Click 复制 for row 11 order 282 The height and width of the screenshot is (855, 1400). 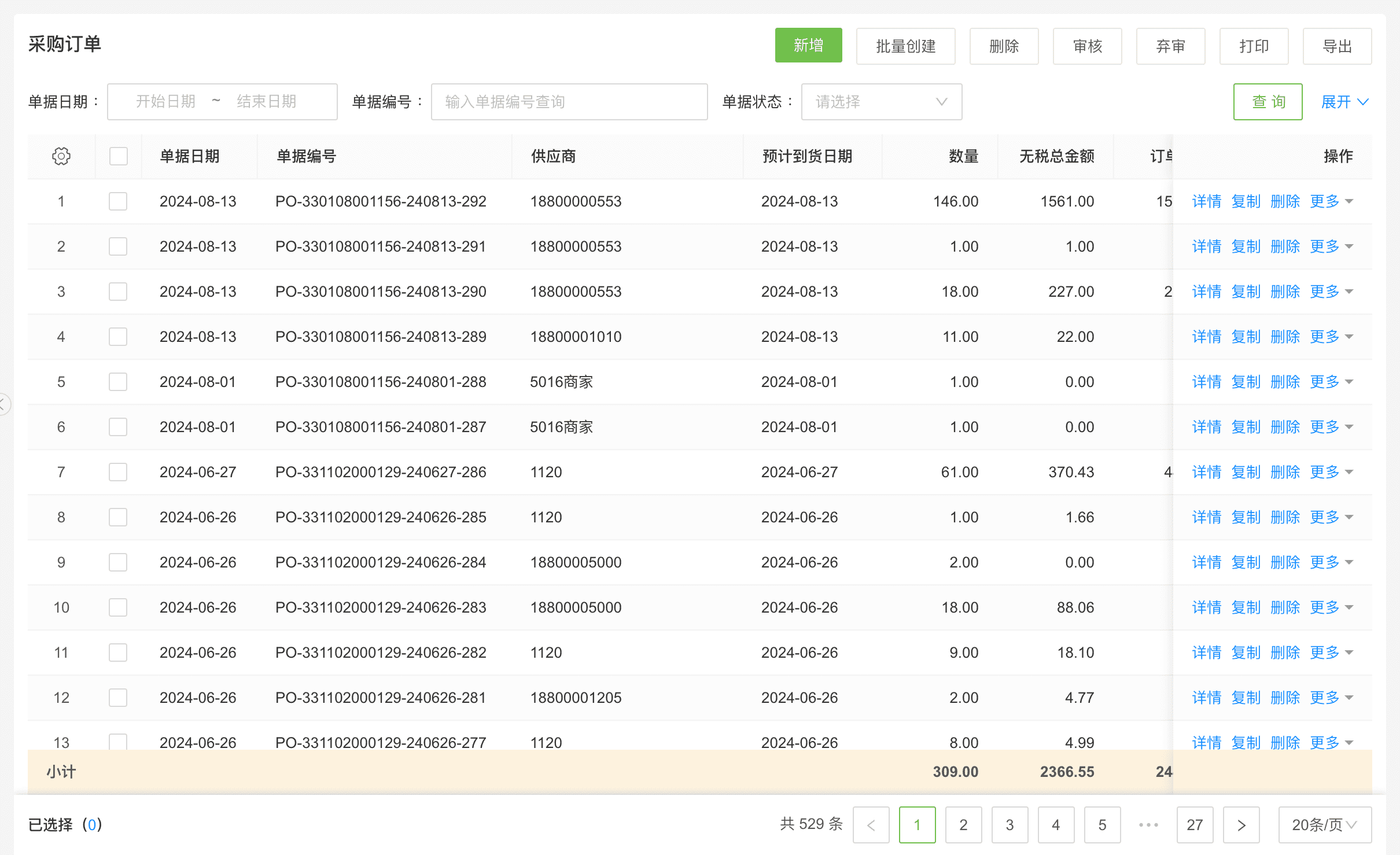pos(1246,653)
